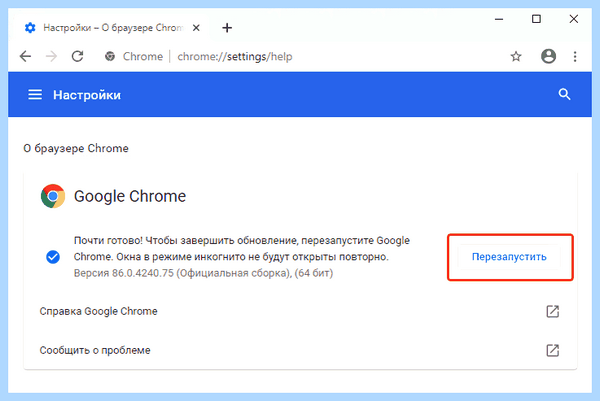Maximize the browser window
Image resolution: width=600 pixels, height=401 pixels.
(536, 19)
